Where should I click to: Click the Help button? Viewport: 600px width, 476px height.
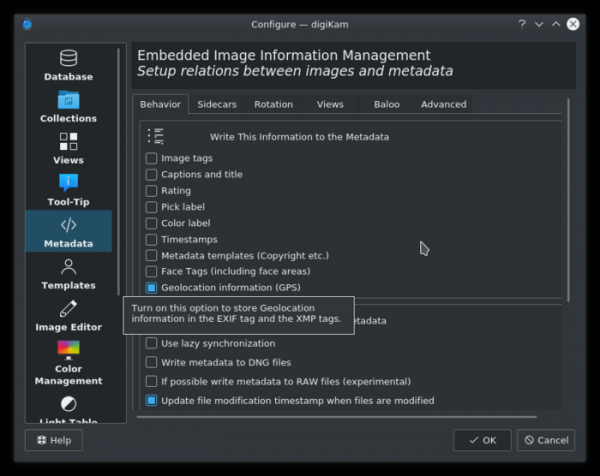53,440
